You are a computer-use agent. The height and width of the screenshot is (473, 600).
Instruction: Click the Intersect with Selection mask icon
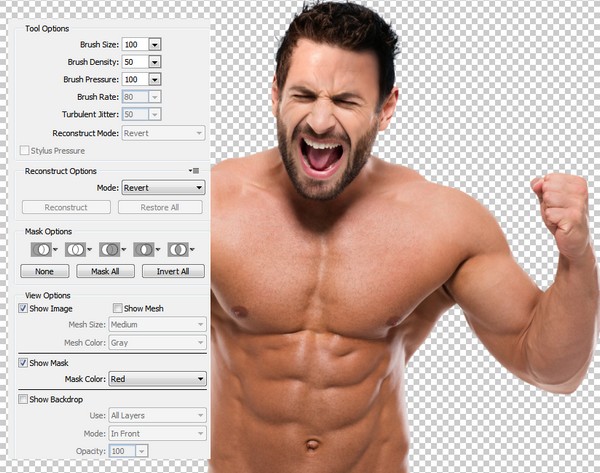coord(142,249)
